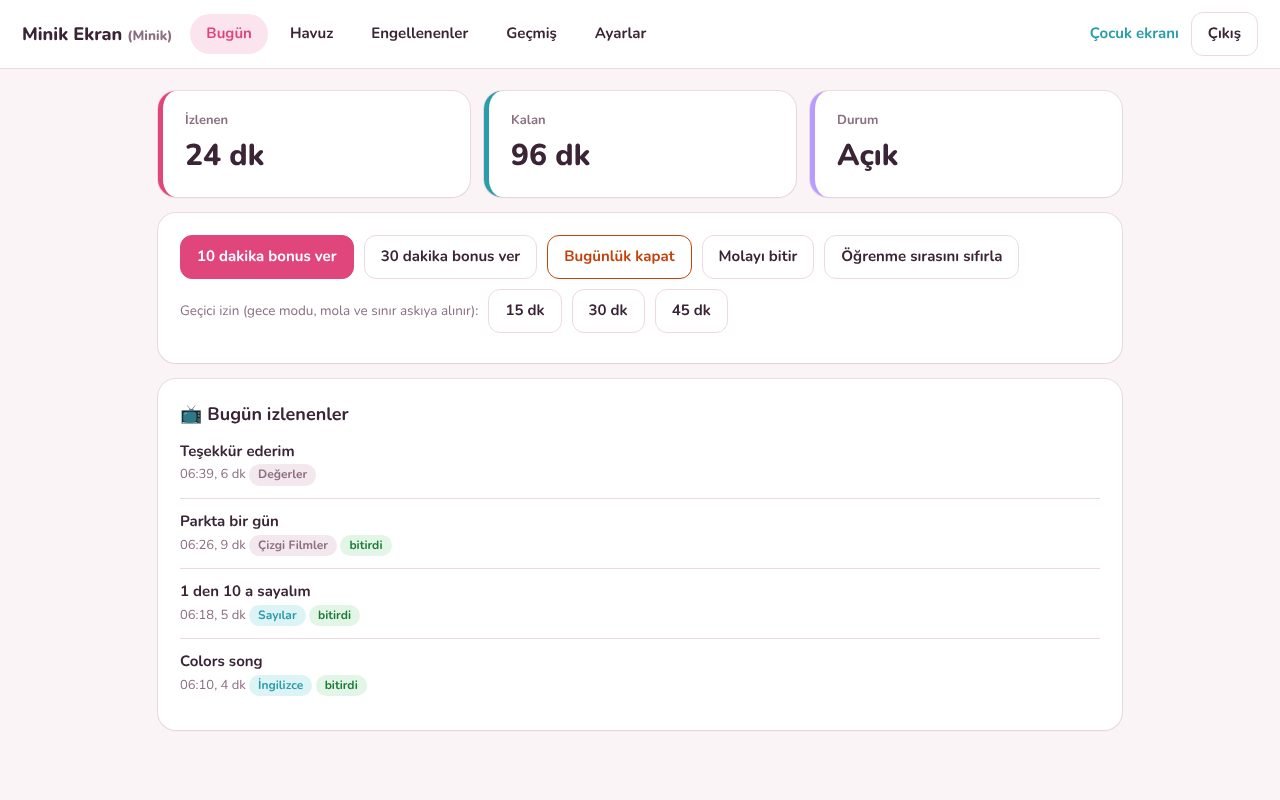
Task: Switch to the Havuz tab
Action: (x=312, y=34)
